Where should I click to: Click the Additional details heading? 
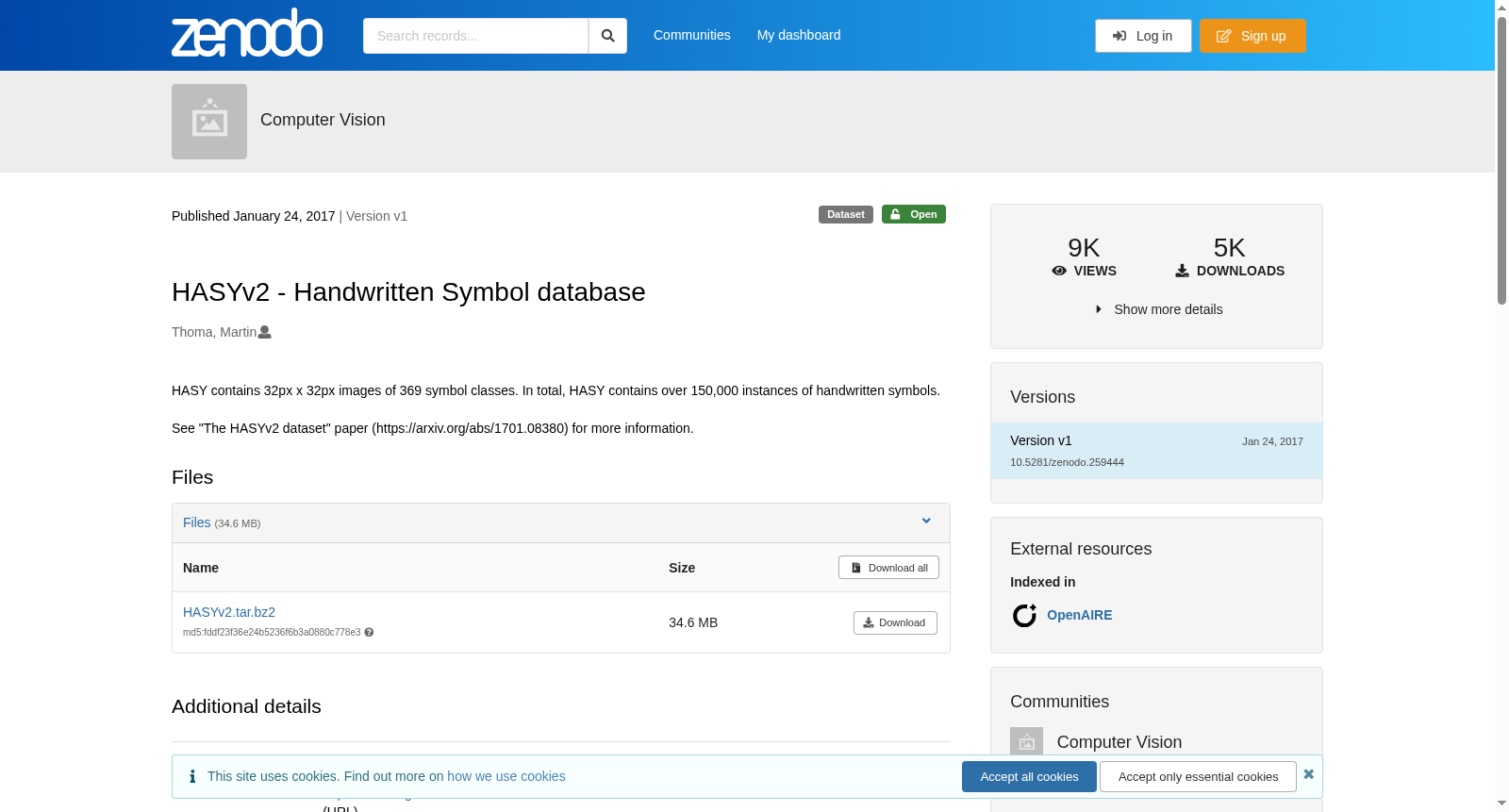[x=246, y=706]
